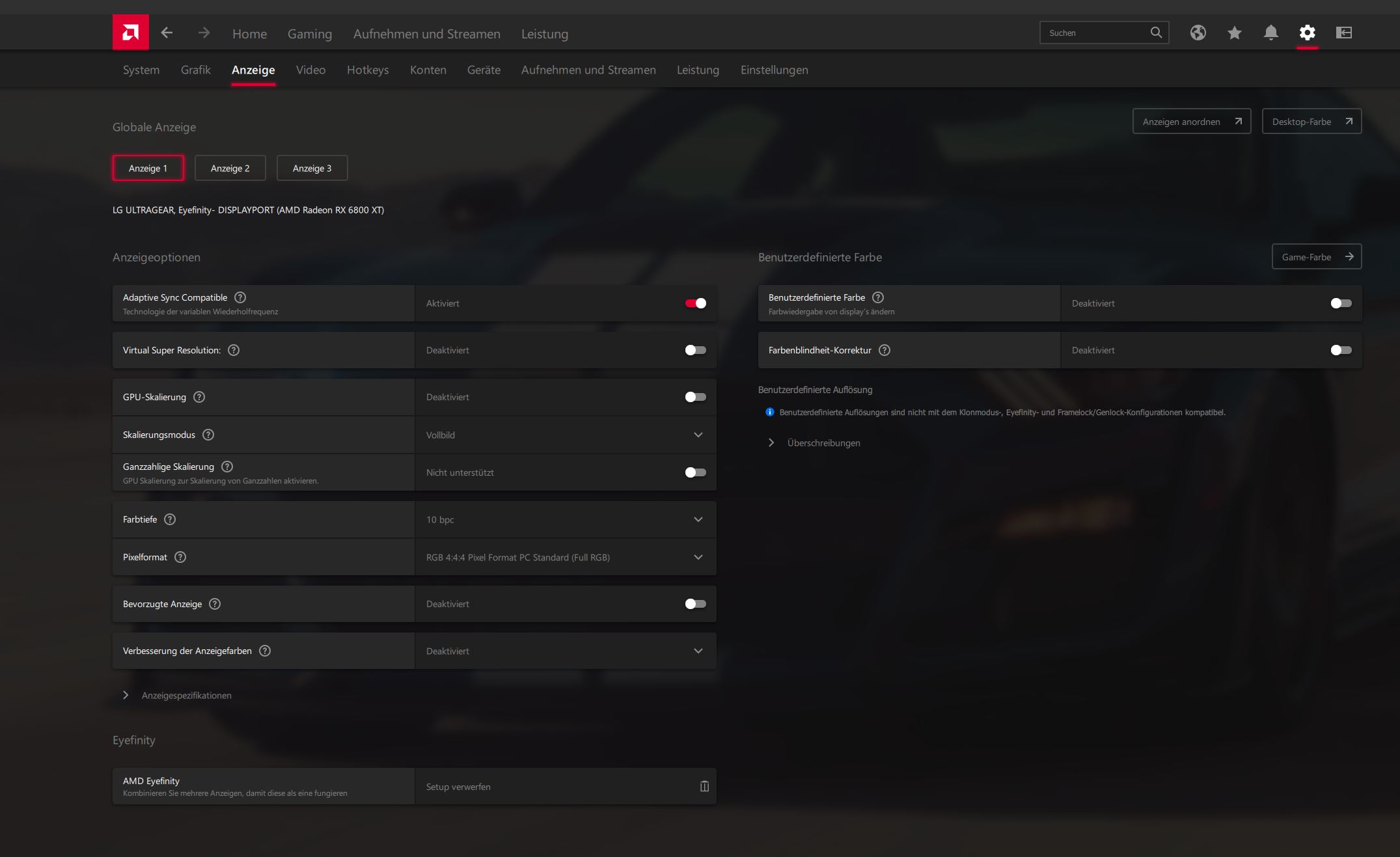Expand Anzeigespezifikationen section
The width and height of the screenshot is (1400, 857).
pyautogui.click(x=186, y=695)
